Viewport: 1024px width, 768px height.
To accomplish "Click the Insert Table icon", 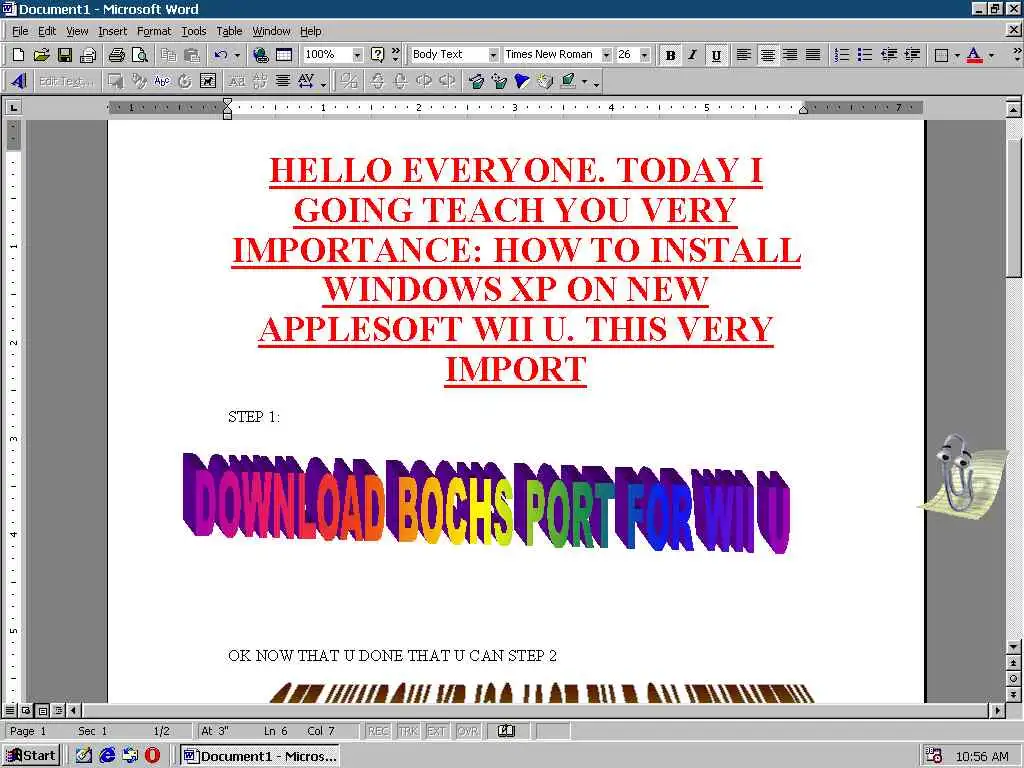I will pos(283,55).
